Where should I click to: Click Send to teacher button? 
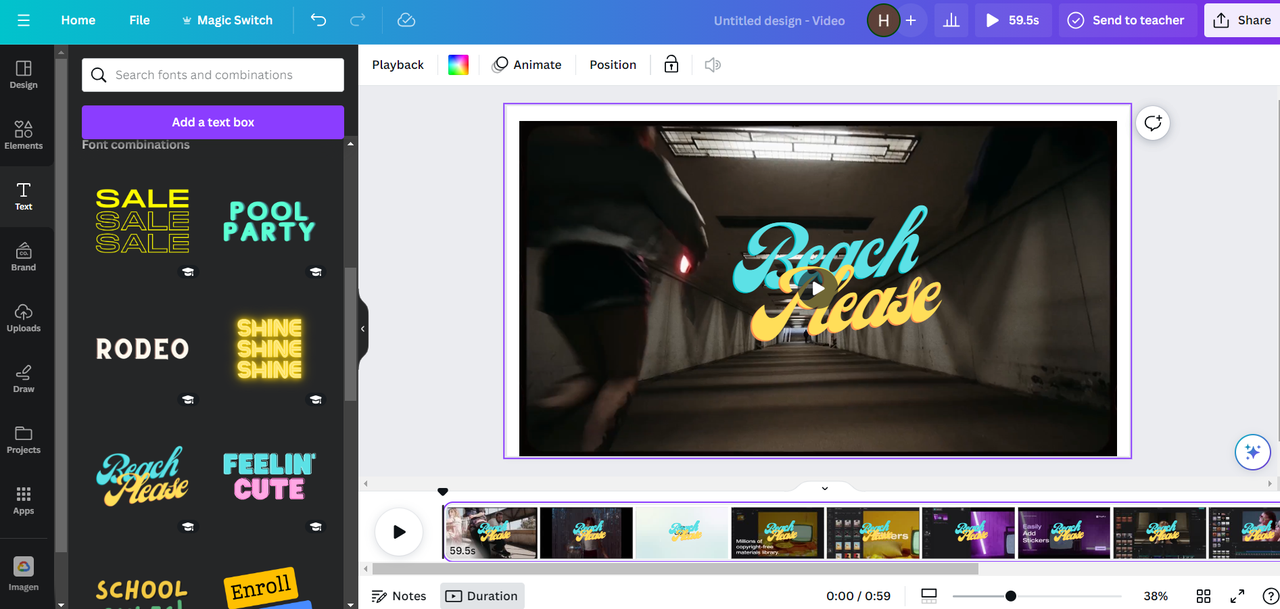pyautogui.click(x=1126, y=20)
